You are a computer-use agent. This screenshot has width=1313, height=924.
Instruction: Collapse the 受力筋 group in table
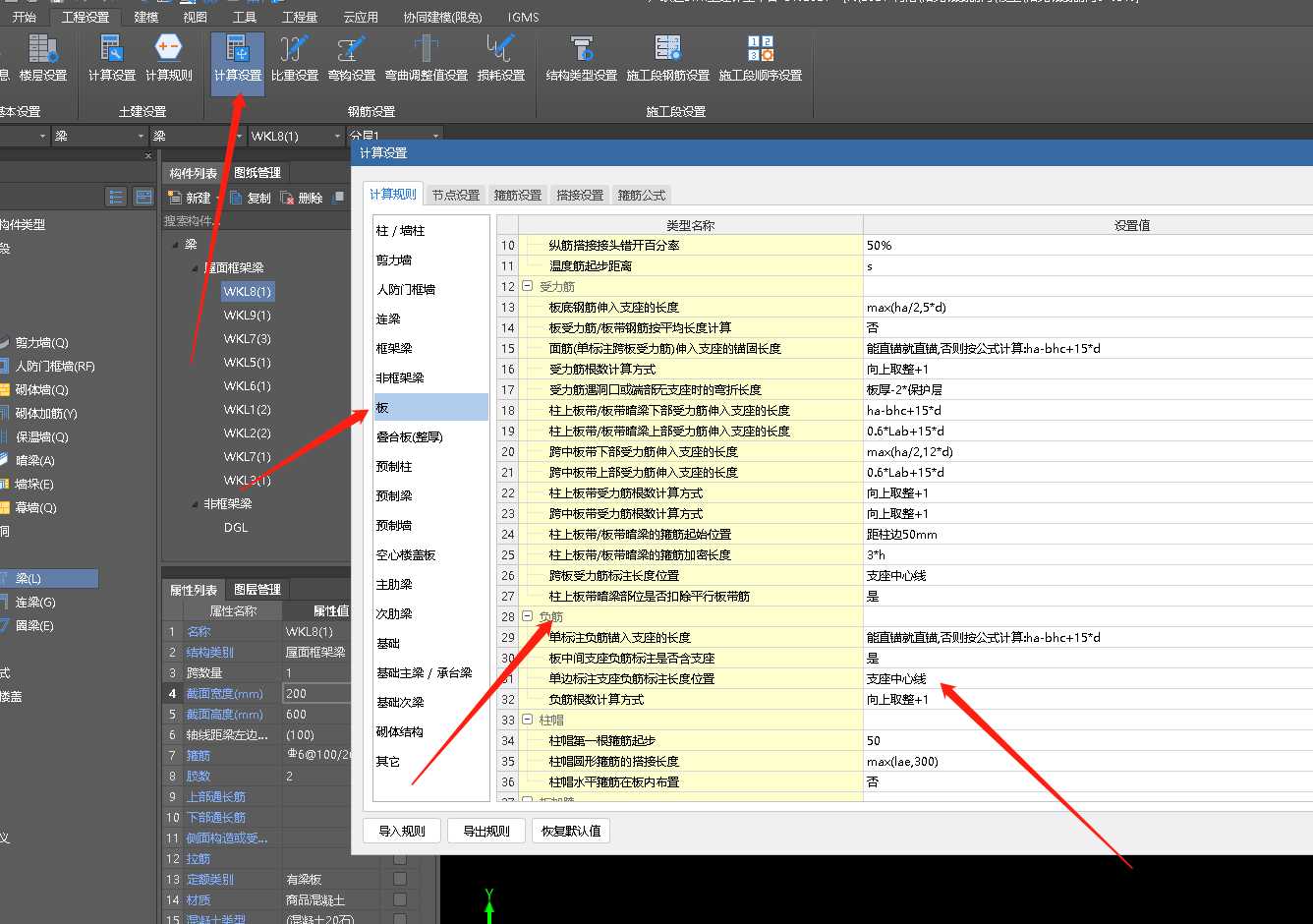528,287
